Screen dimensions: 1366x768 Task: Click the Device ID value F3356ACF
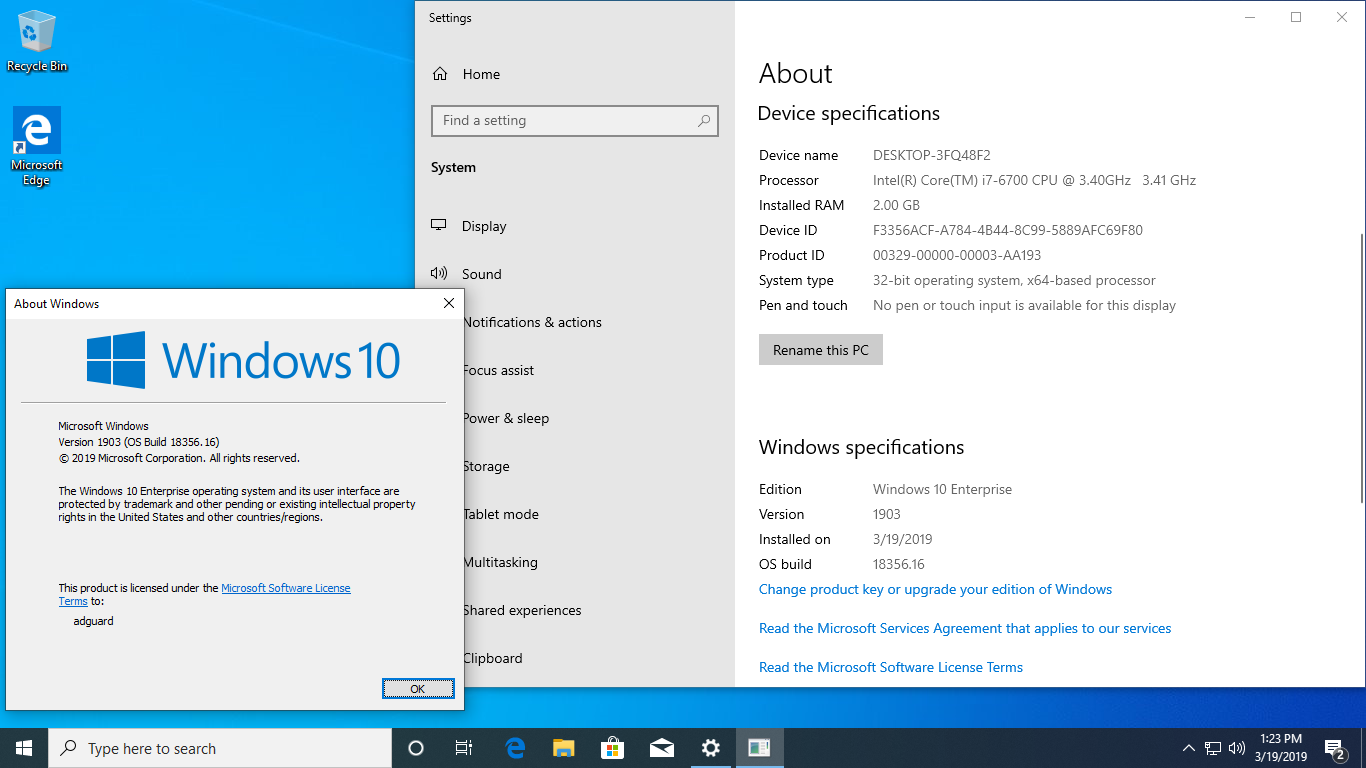[x=1008, y=230]
